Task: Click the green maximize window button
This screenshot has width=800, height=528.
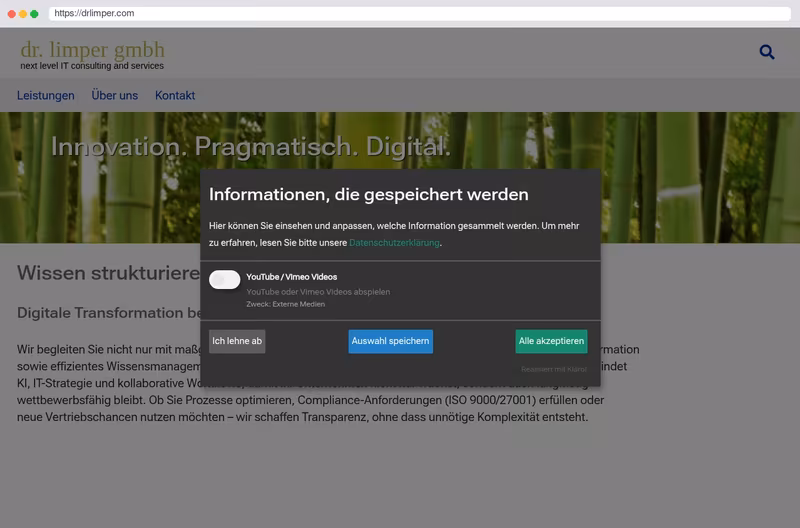Action: 34,14
